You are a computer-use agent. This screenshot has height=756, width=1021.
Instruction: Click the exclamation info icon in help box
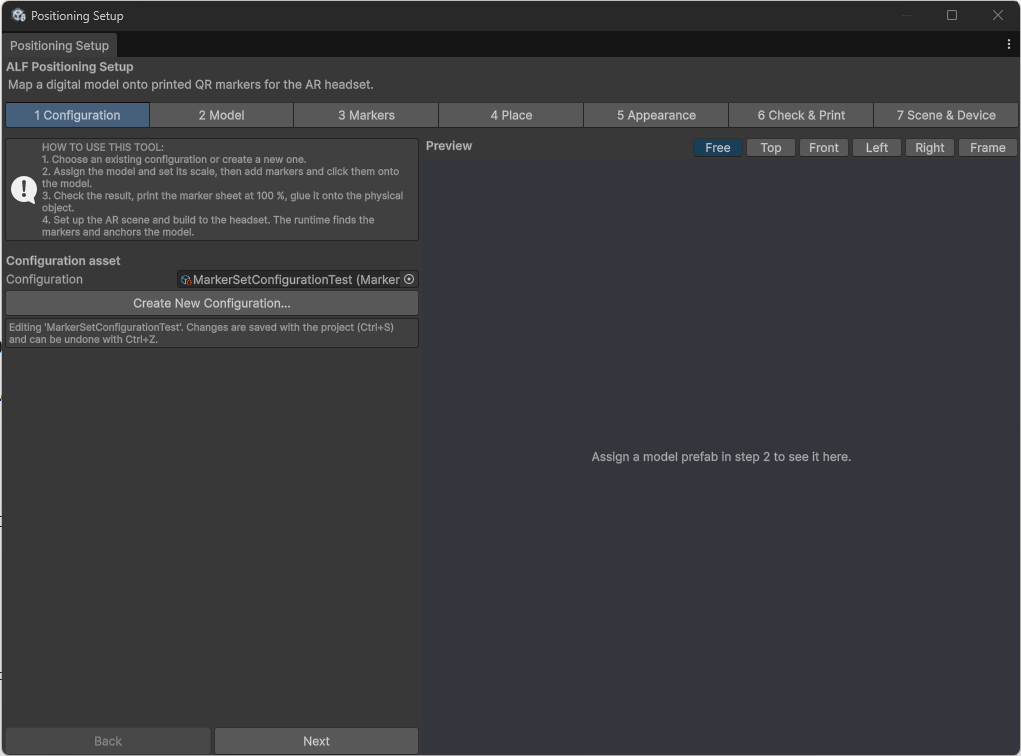[x=24, y=189]
